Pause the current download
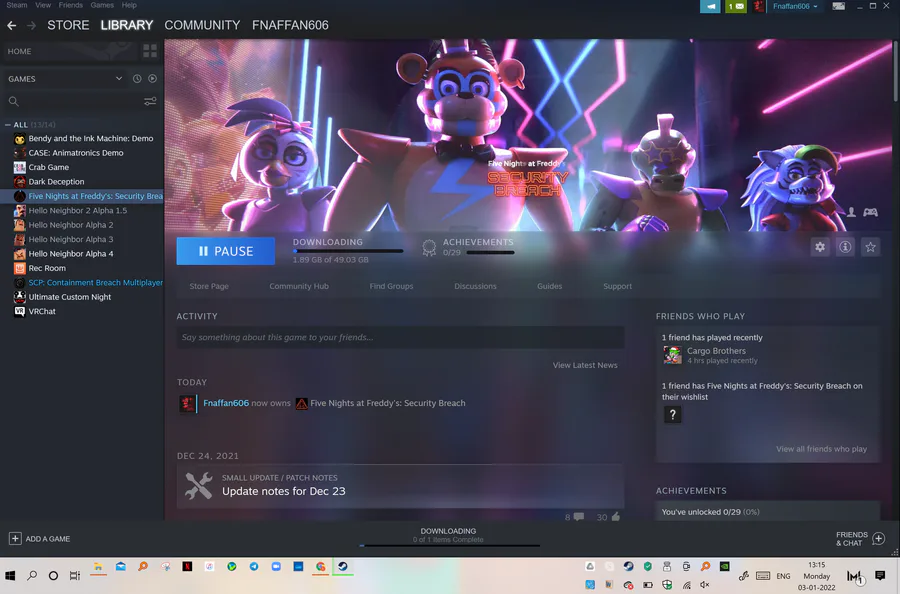This screenshot has width=900, height=594. point(226,251)
